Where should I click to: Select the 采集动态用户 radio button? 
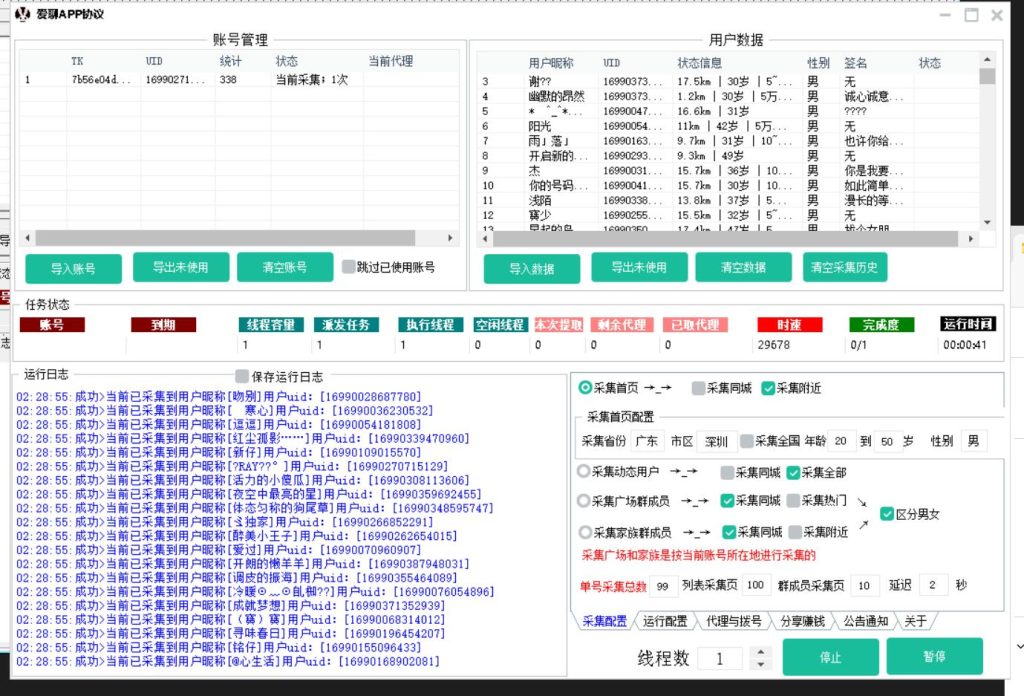click(583, 471)
